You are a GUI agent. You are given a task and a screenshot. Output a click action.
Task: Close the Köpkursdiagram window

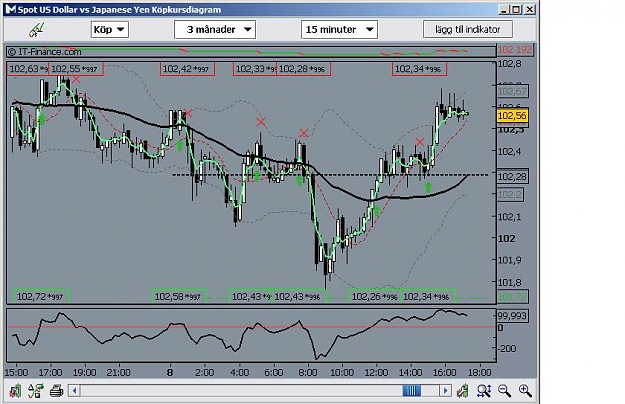click(x=529, y=9)
